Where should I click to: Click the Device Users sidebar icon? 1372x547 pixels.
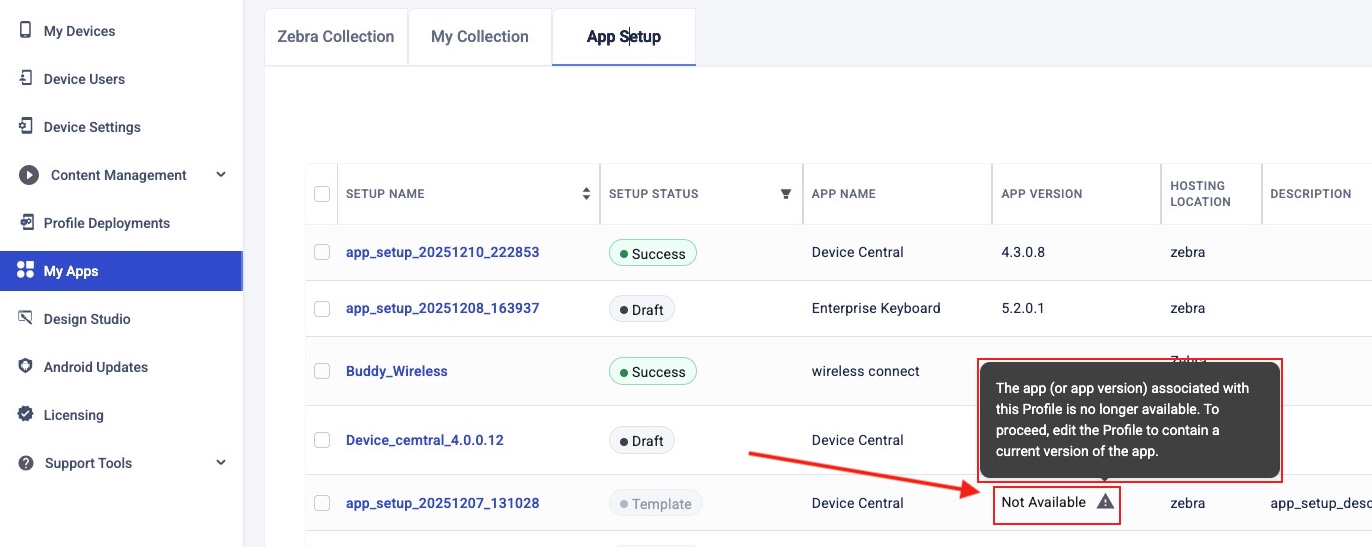[x=25, y=79]
